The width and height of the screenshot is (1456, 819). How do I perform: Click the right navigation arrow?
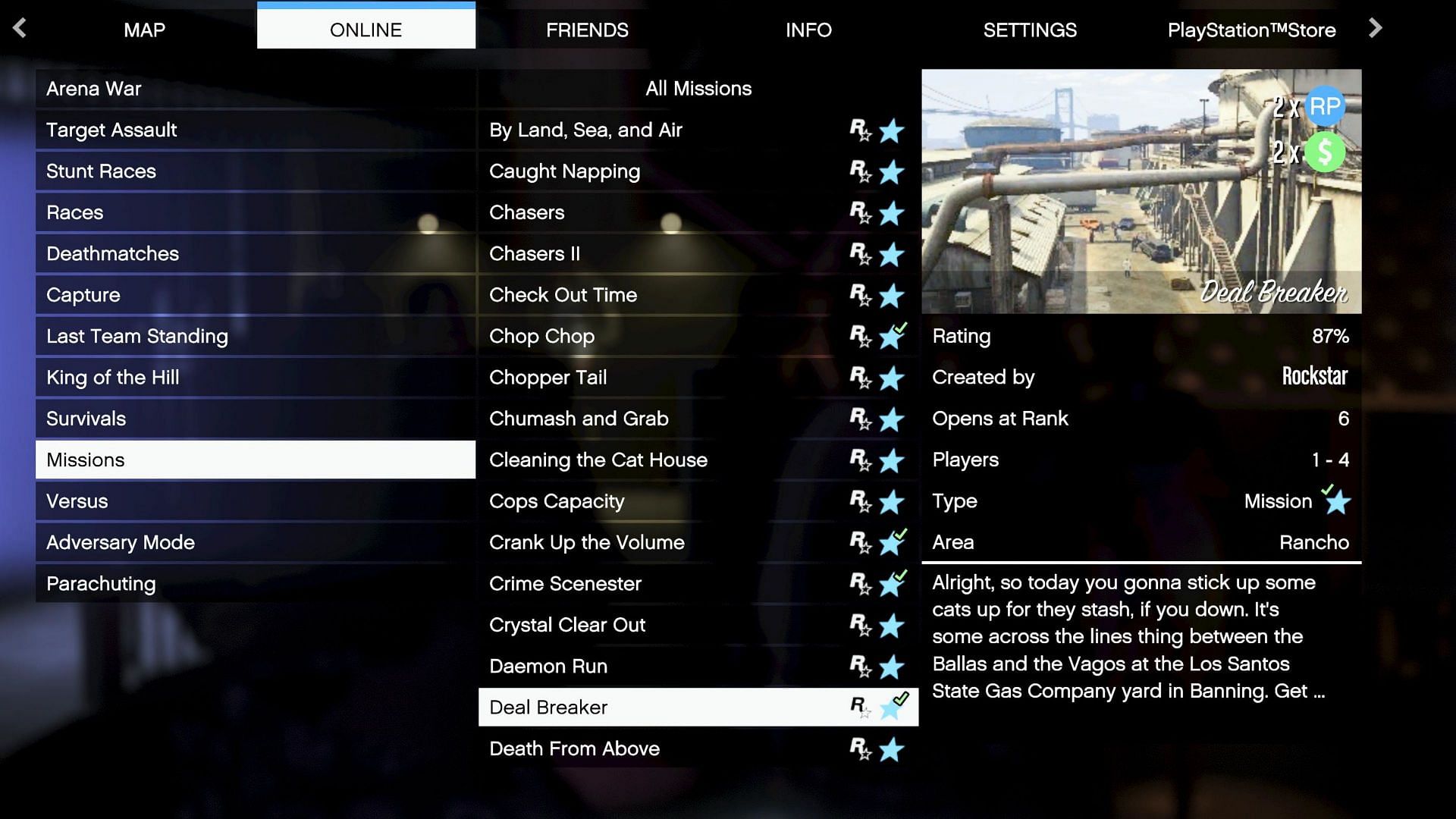coord(1376,27)
